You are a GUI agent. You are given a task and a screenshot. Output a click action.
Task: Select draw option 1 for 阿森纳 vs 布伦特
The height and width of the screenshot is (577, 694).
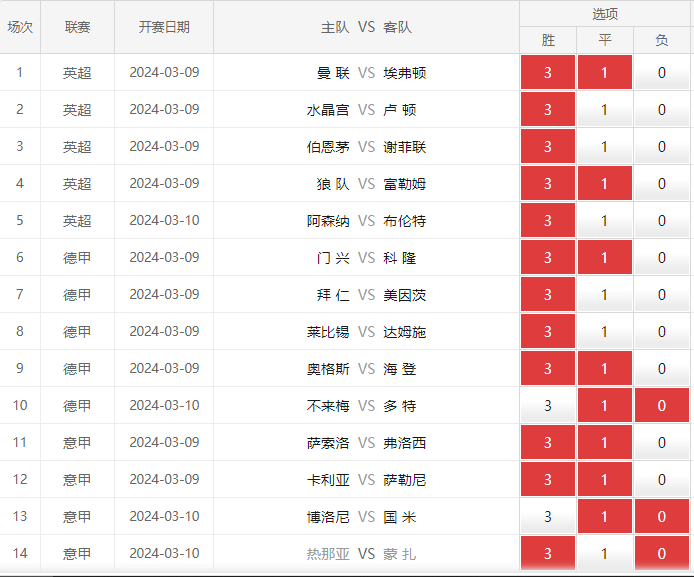(605, 220)
